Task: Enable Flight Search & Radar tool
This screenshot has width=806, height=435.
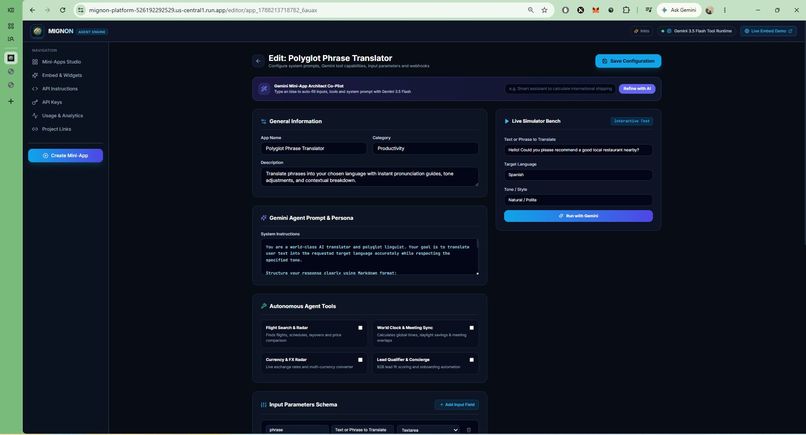Action: coord(360,328)
